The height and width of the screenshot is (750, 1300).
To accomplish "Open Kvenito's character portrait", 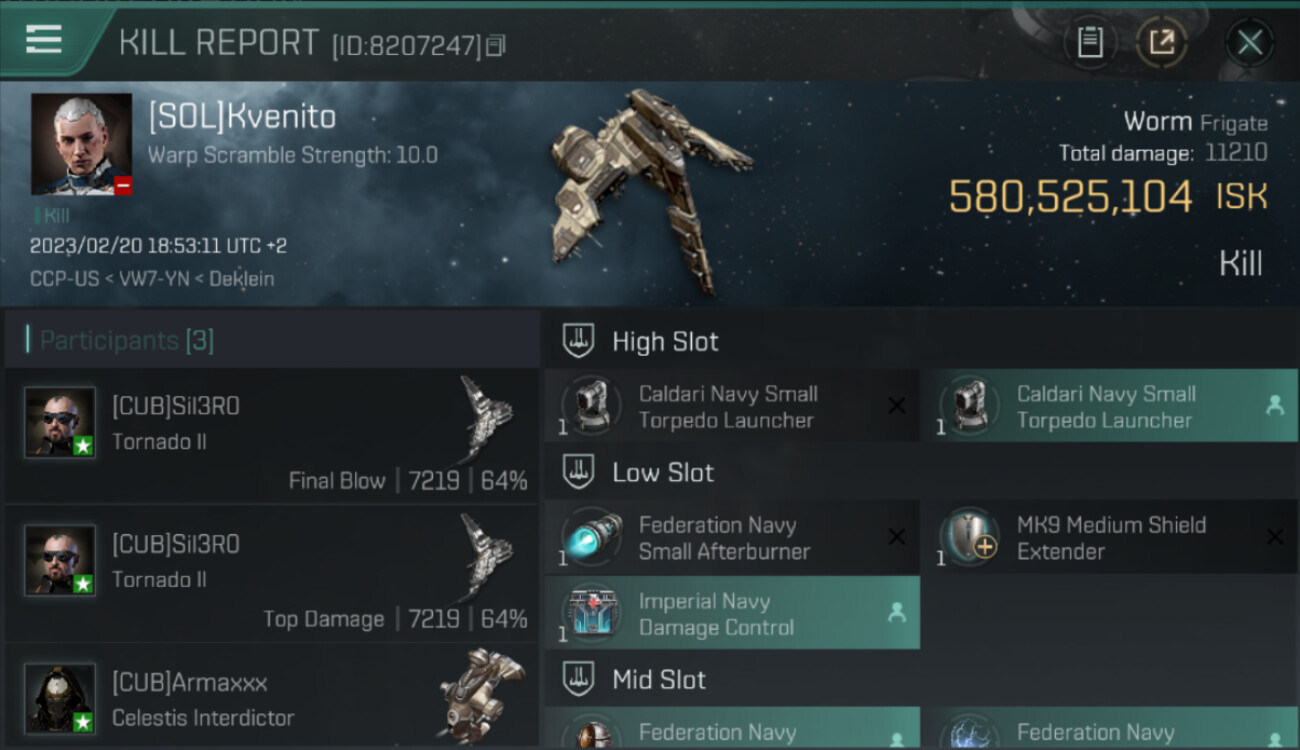I will pyautogui.click(x=81, y=144).
